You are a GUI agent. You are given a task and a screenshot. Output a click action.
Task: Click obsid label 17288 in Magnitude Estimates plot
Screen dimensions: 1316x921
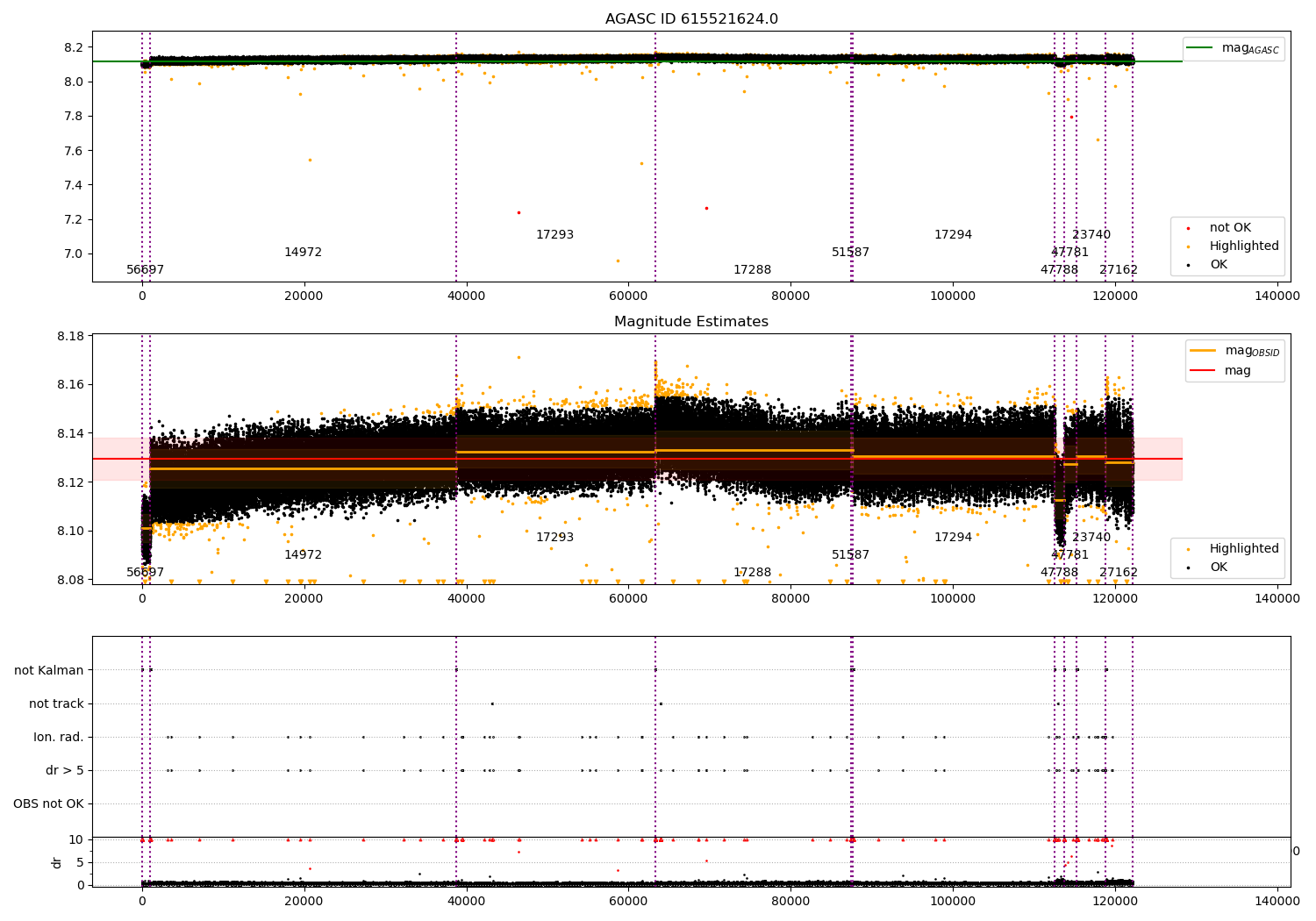tap(752, 573)
